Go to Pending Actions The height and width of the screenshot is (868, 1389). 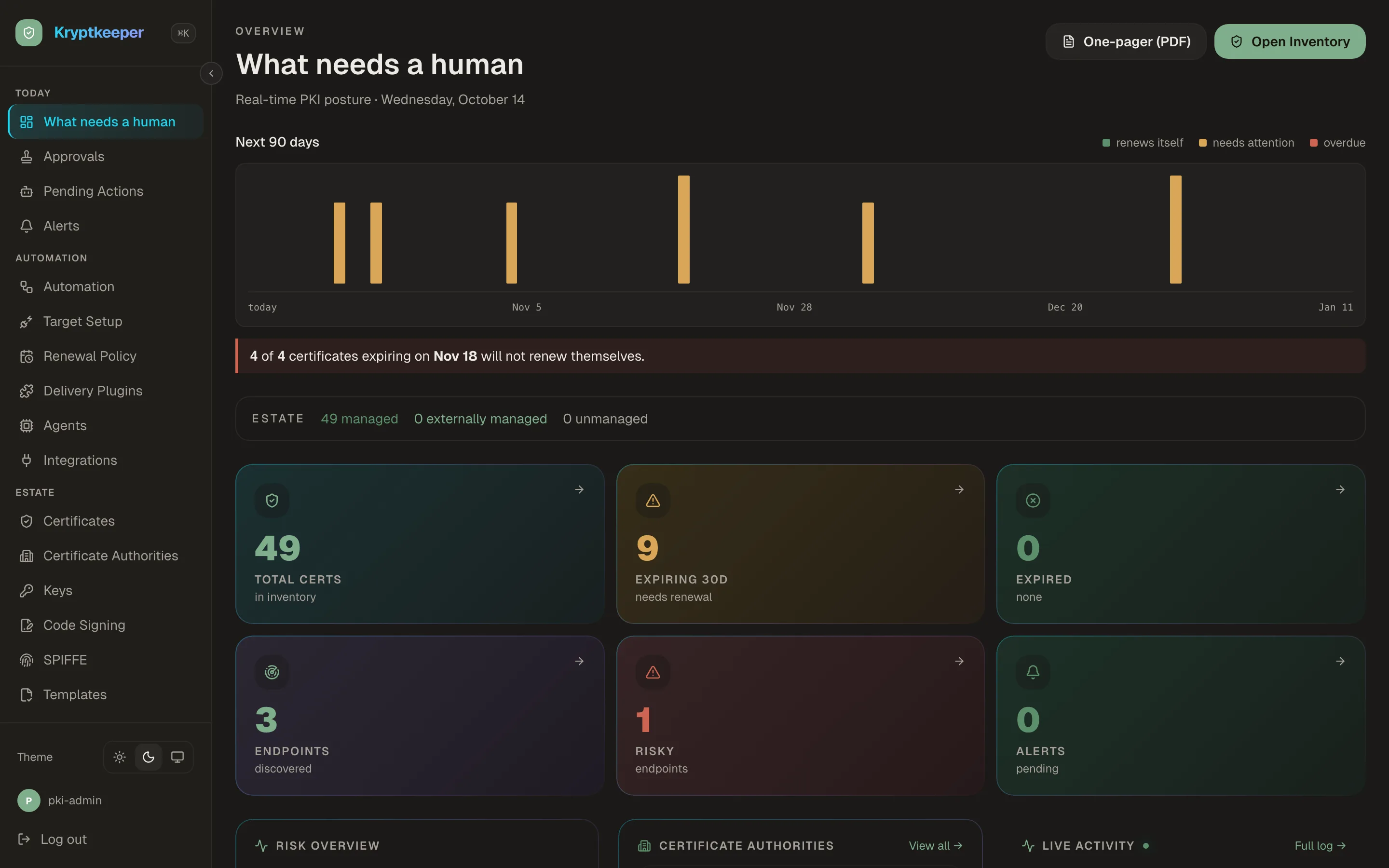[106, 191]
